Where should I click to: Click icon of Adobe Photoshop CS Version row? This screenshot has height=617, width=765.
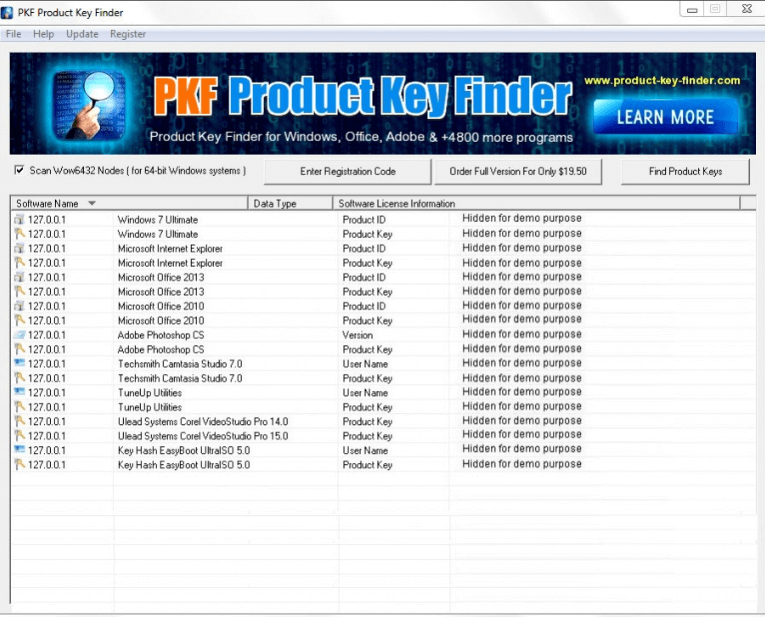pos(19,335)
